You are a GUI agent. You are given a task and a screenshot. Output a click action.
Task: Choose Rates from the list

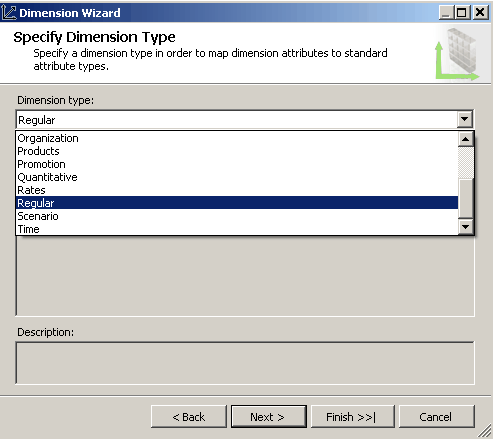point(237,190)
